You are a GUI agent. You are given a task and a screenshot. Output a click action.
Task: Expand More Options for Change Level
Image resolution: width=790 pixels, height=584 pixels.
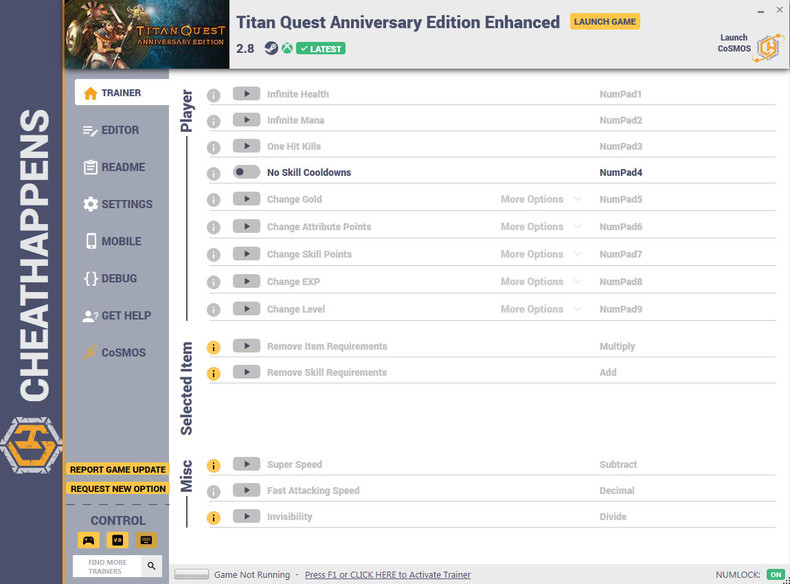540,309
